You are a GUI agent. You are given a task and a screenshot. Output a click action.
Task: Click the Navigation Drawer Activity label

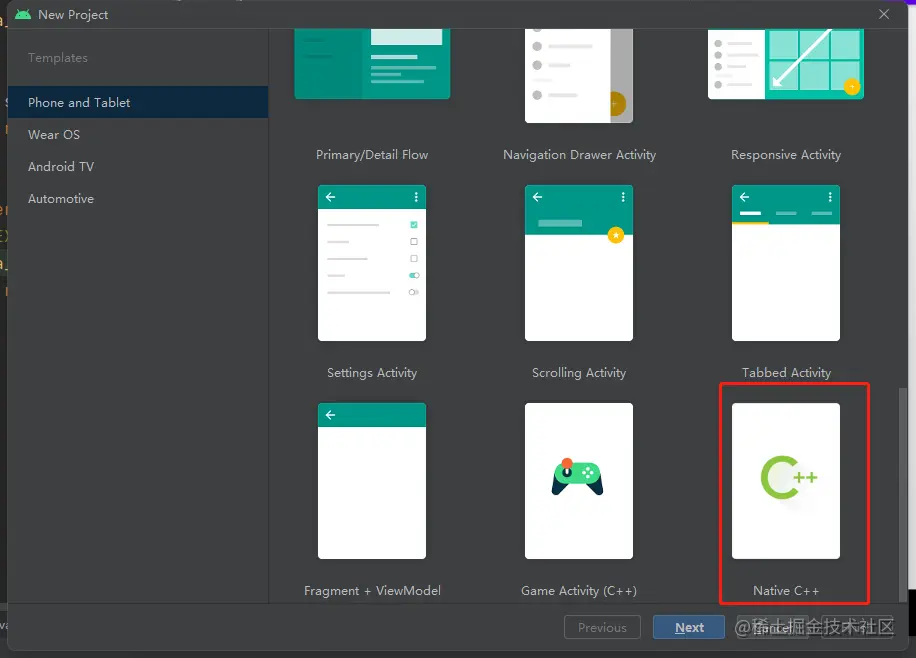[x=580, y=155]
